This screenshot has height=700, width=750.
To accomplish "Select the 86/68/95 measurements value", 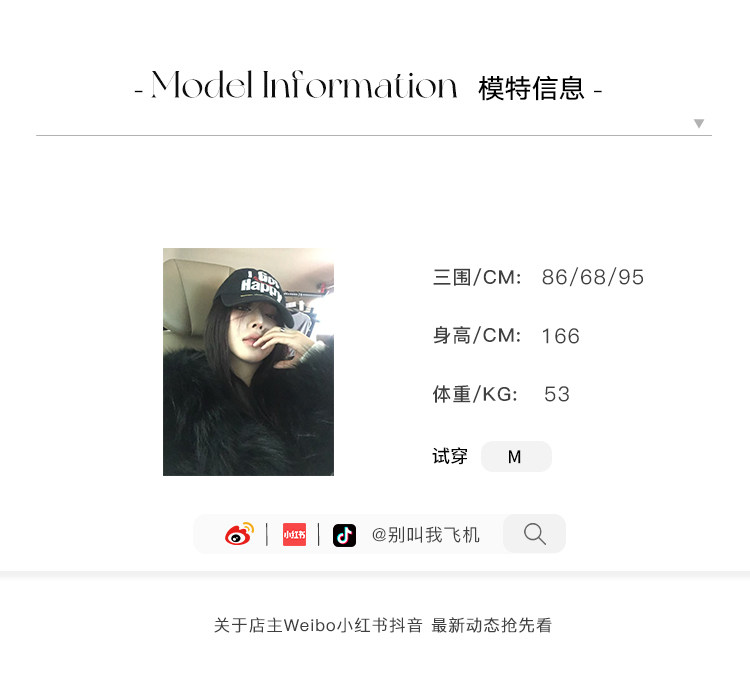I will [593, 277].
